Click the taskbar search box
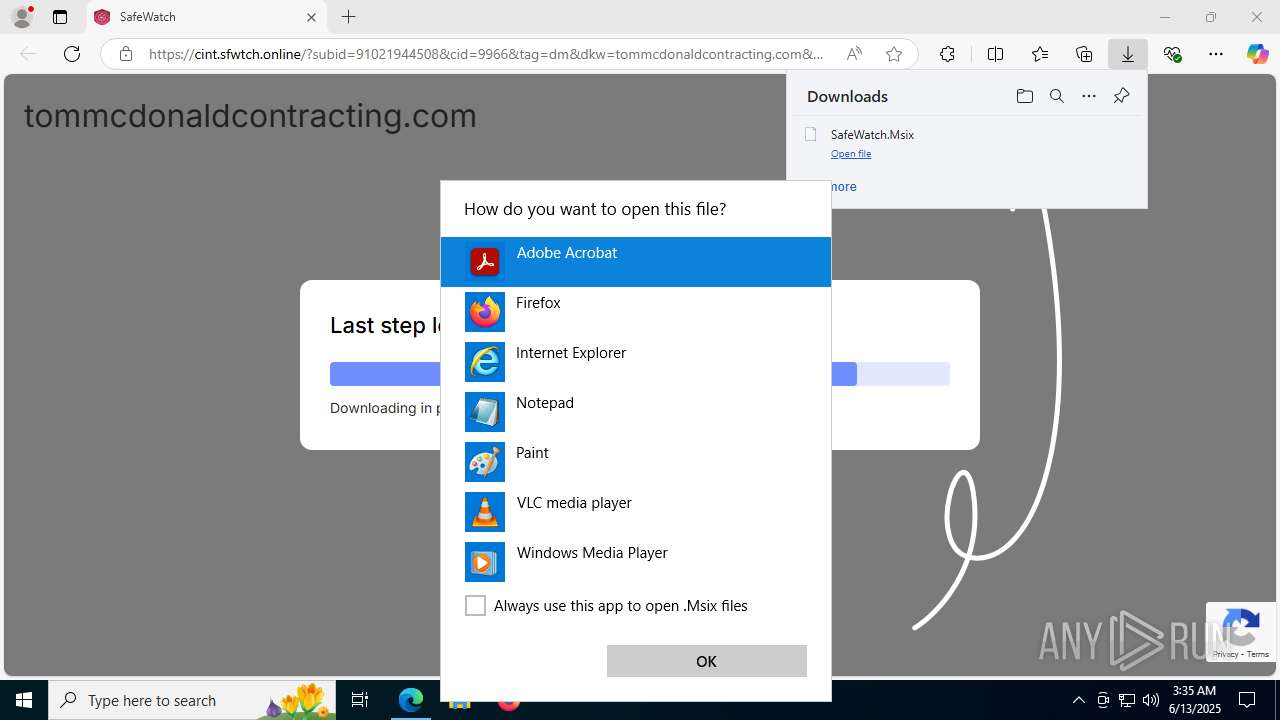Screen dimensions: 1280x720 [193, 700]
